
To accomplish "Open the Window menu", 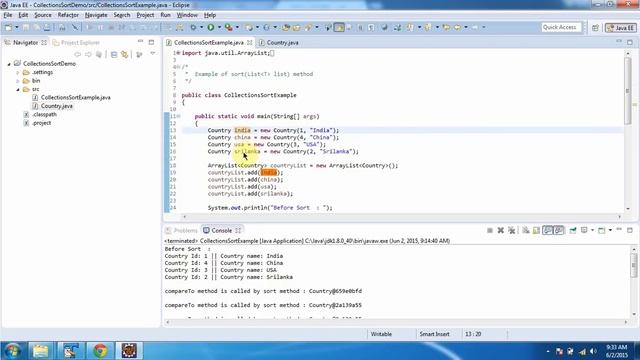I will point(187,15).
